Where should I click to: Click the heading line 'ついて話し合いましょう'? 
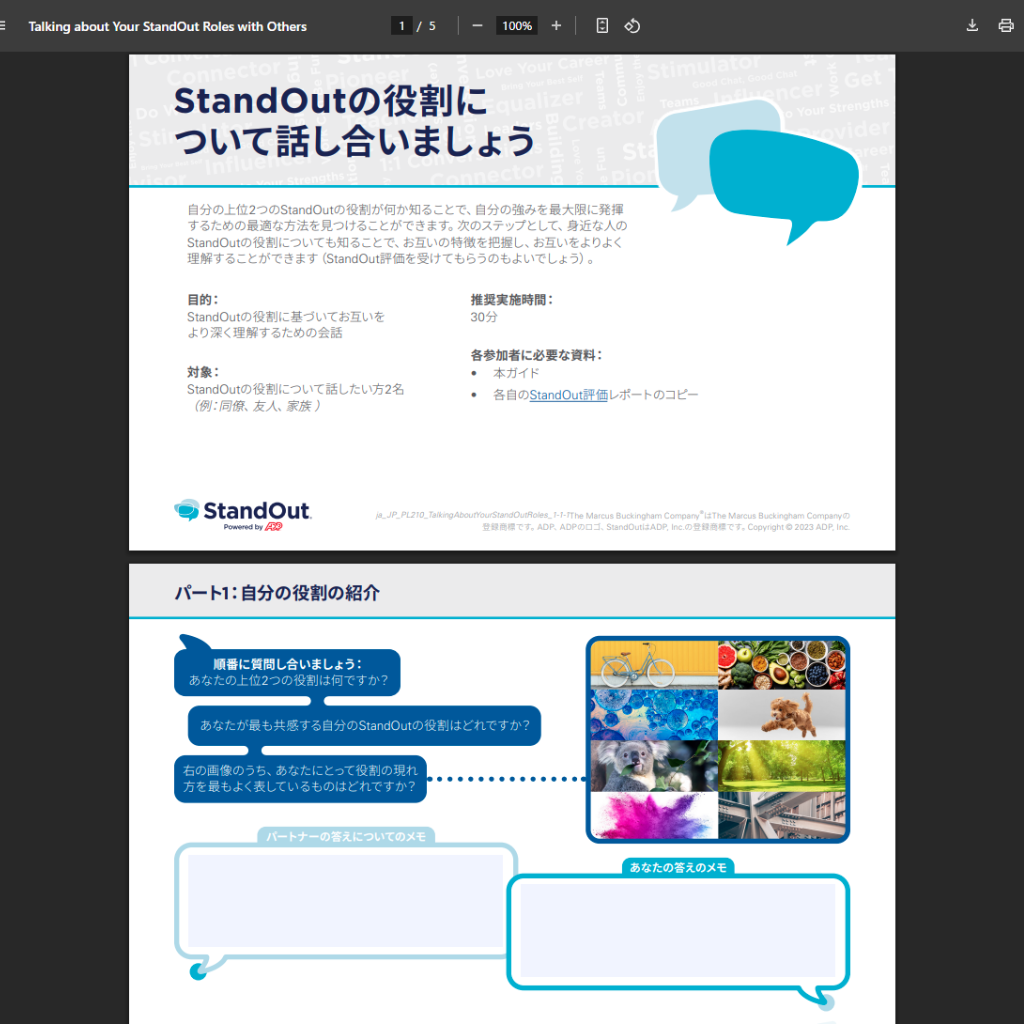click(355, 142)
